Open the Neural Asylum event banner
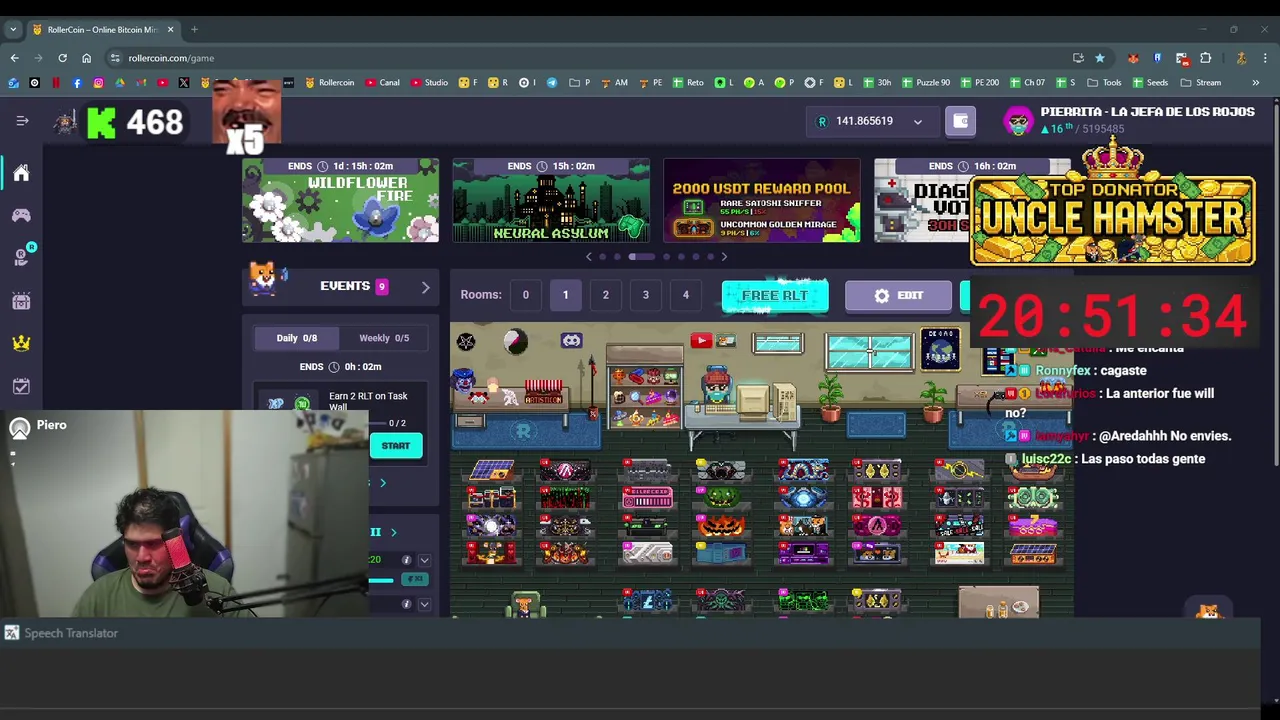Viewport: 1280px width, 720px height. point(551,200)
